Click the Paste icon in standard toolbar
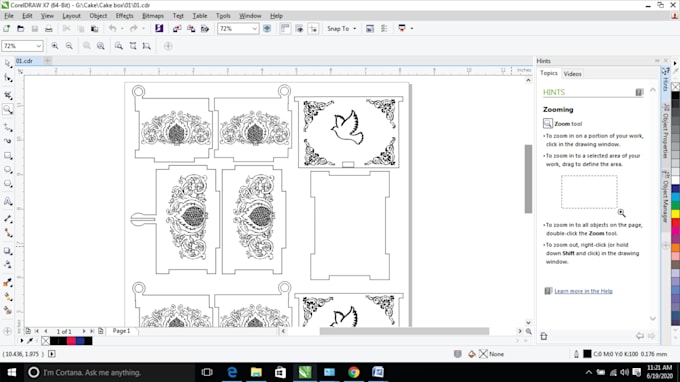Viewport: 680px width, 382px height. pyautogui.click(x=95, y=29)
